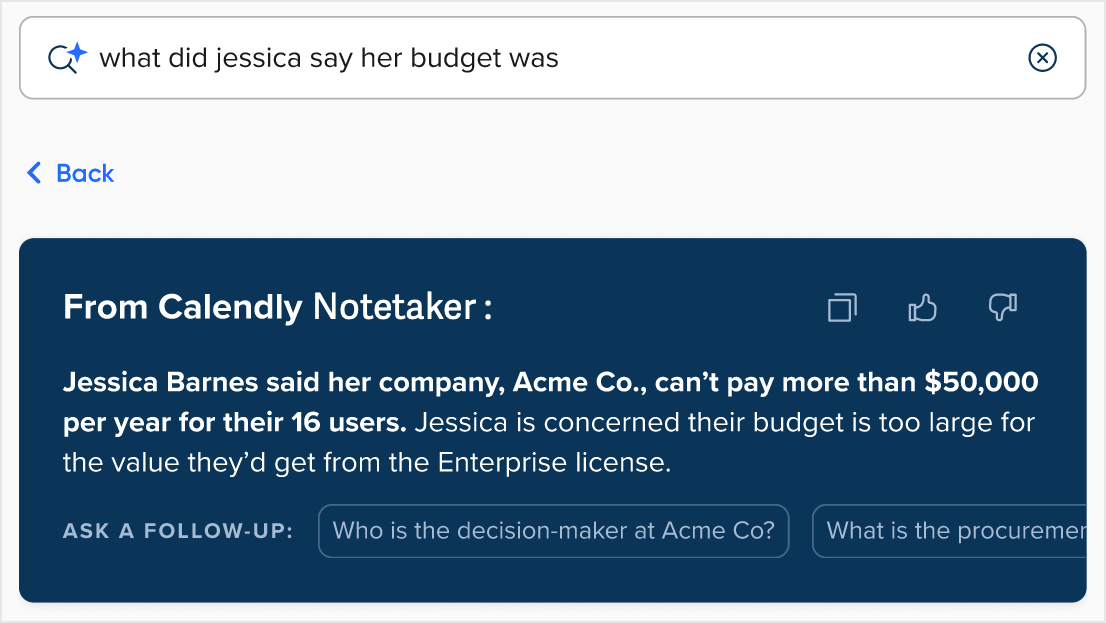Focus the 'what did jessica say' search field
Image resolution: width=1106 pixels, height=623 pixels.
coord(552,58)
